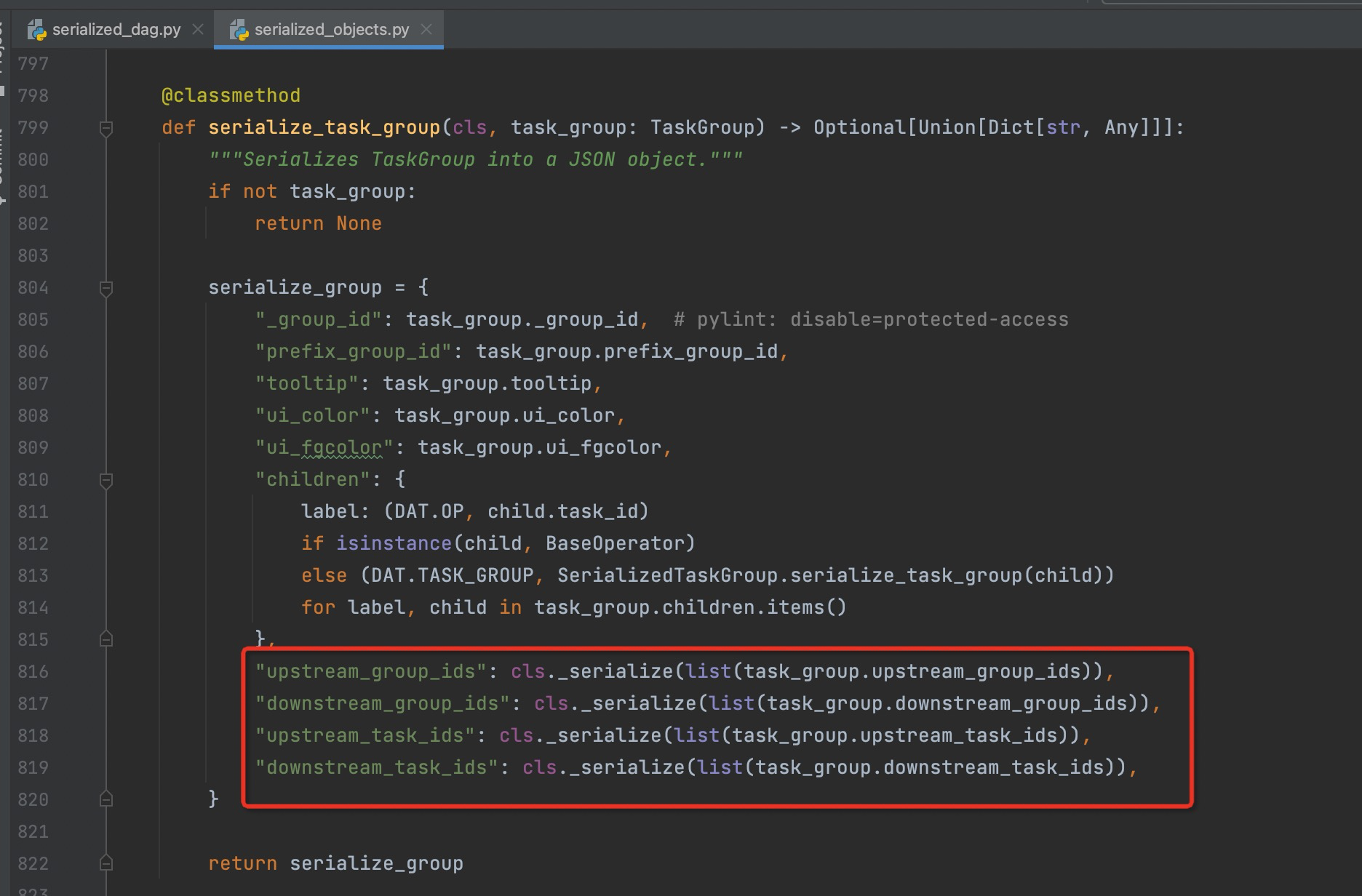This screenshot has height=896, width=1362.
Task: Click the Python file icon on serialized_objects.py tab
Action: [x=239, y=30]
